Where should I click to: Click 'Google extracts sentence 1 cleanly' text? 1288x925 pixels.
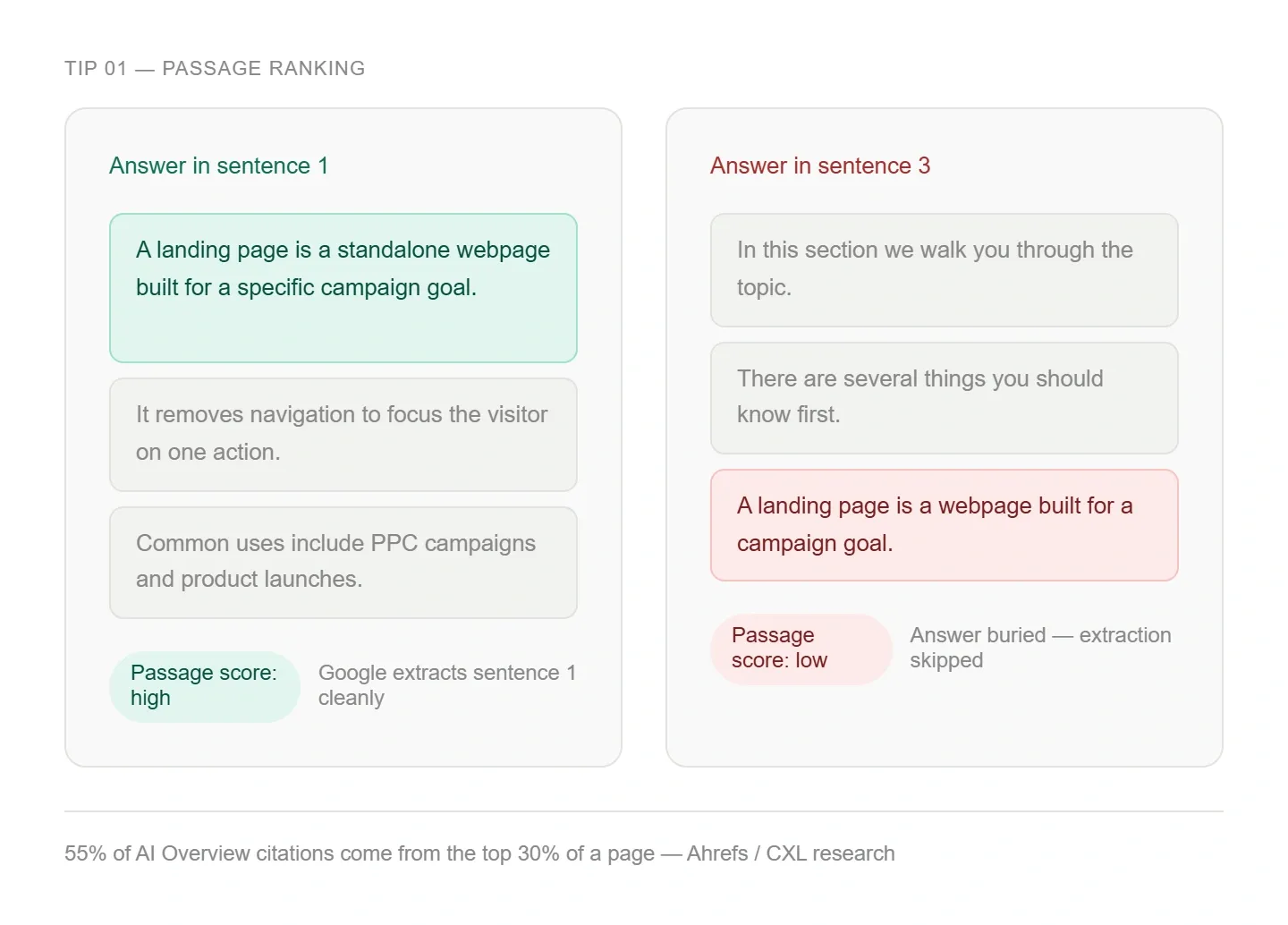click(446, 685)
